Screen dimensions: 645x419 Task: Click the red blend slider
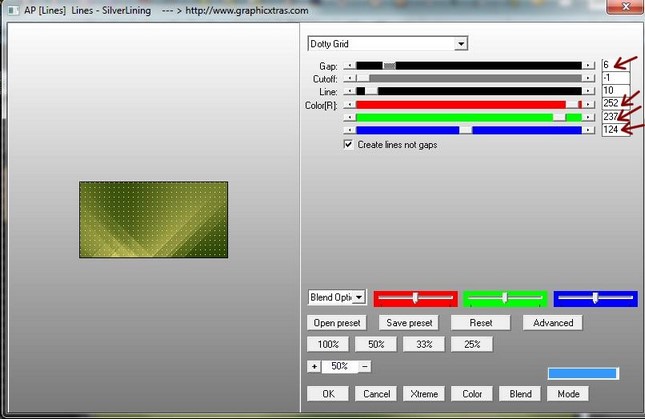tap(415, 298)
